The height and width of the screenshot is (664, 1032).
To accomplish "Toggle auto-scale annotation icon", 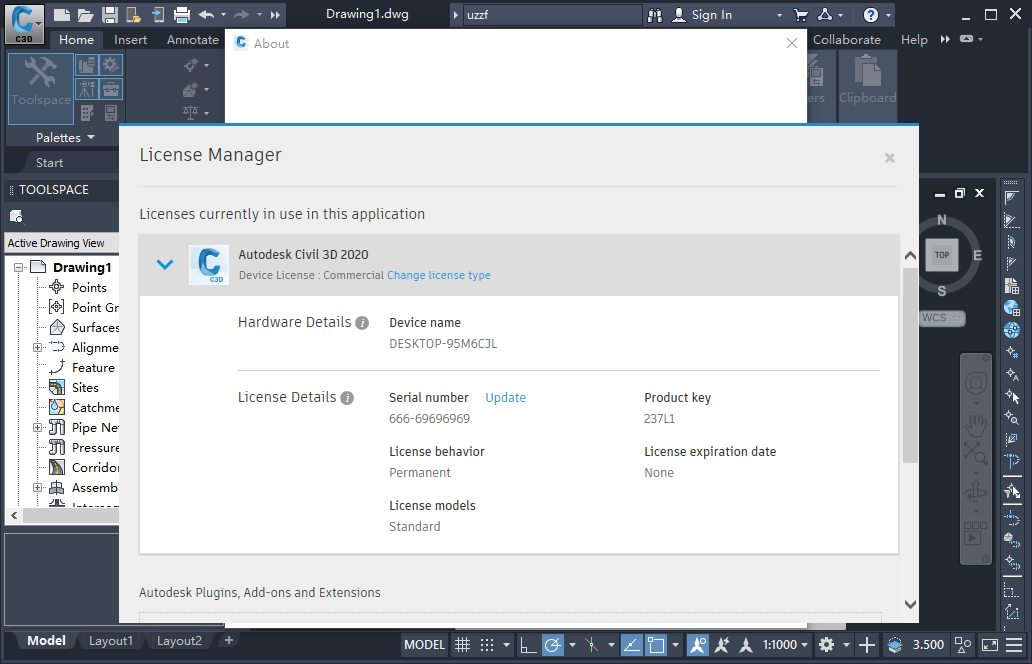I will click(722, 645).
